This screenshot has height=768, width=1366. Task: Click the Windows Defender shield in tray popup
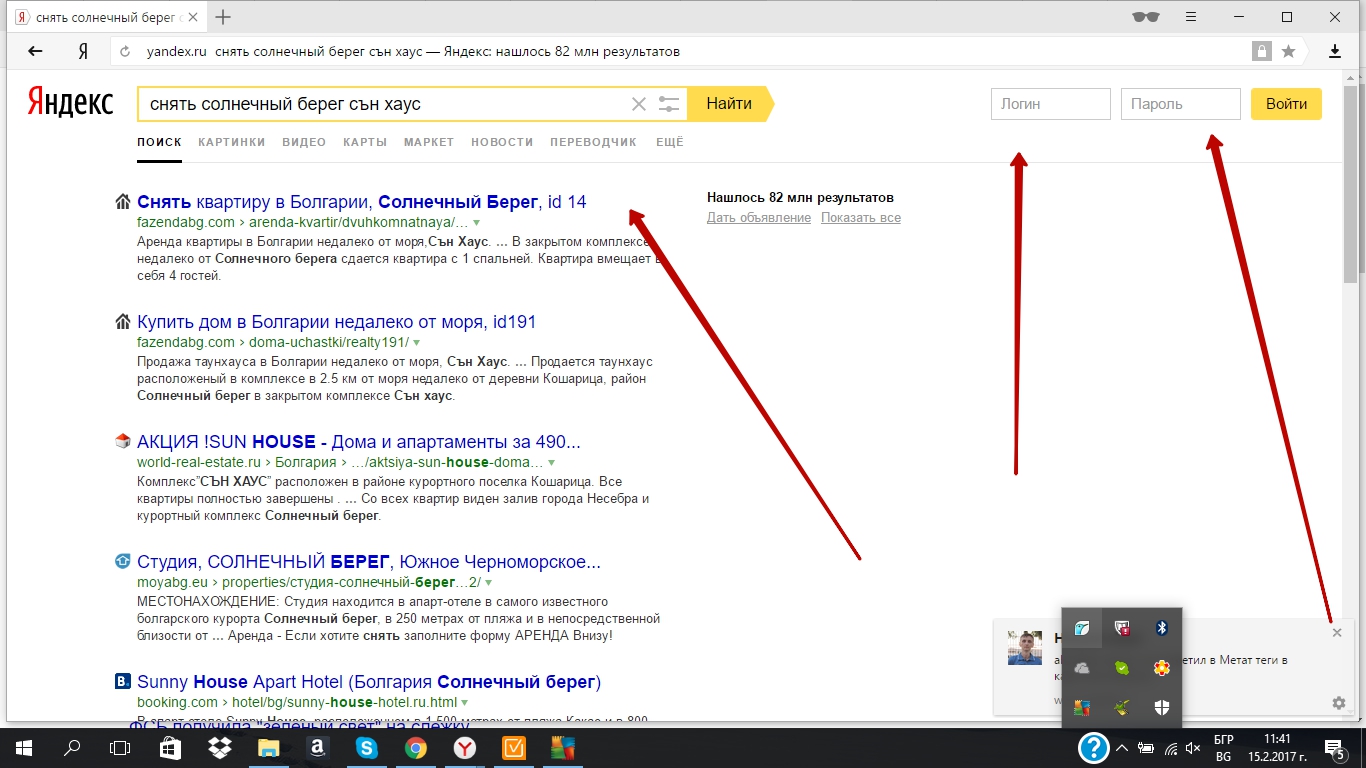1162,708
